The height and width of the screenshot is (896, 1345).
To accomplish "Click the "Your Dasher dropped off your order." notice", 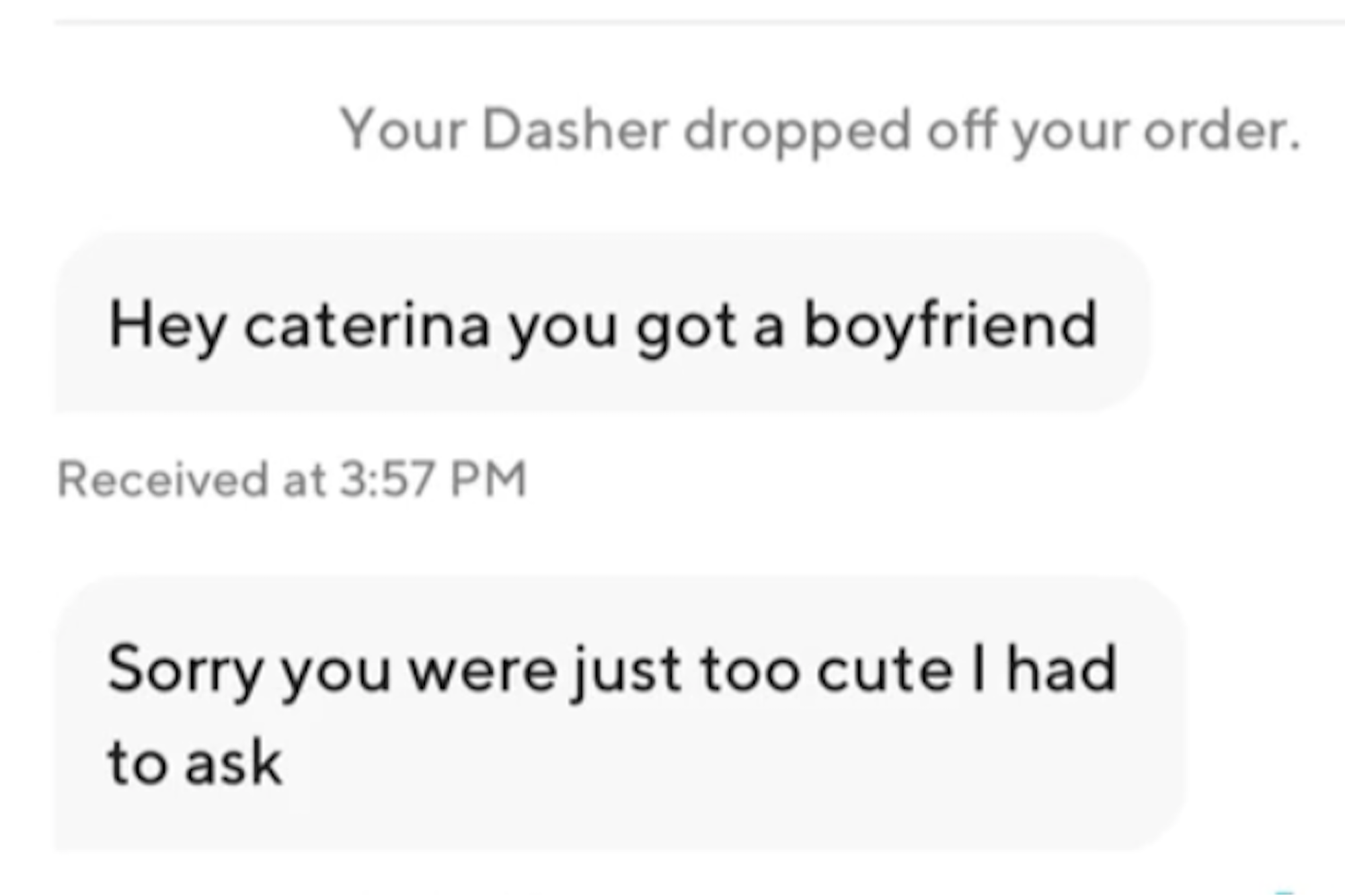I will (x=820, y=130).
